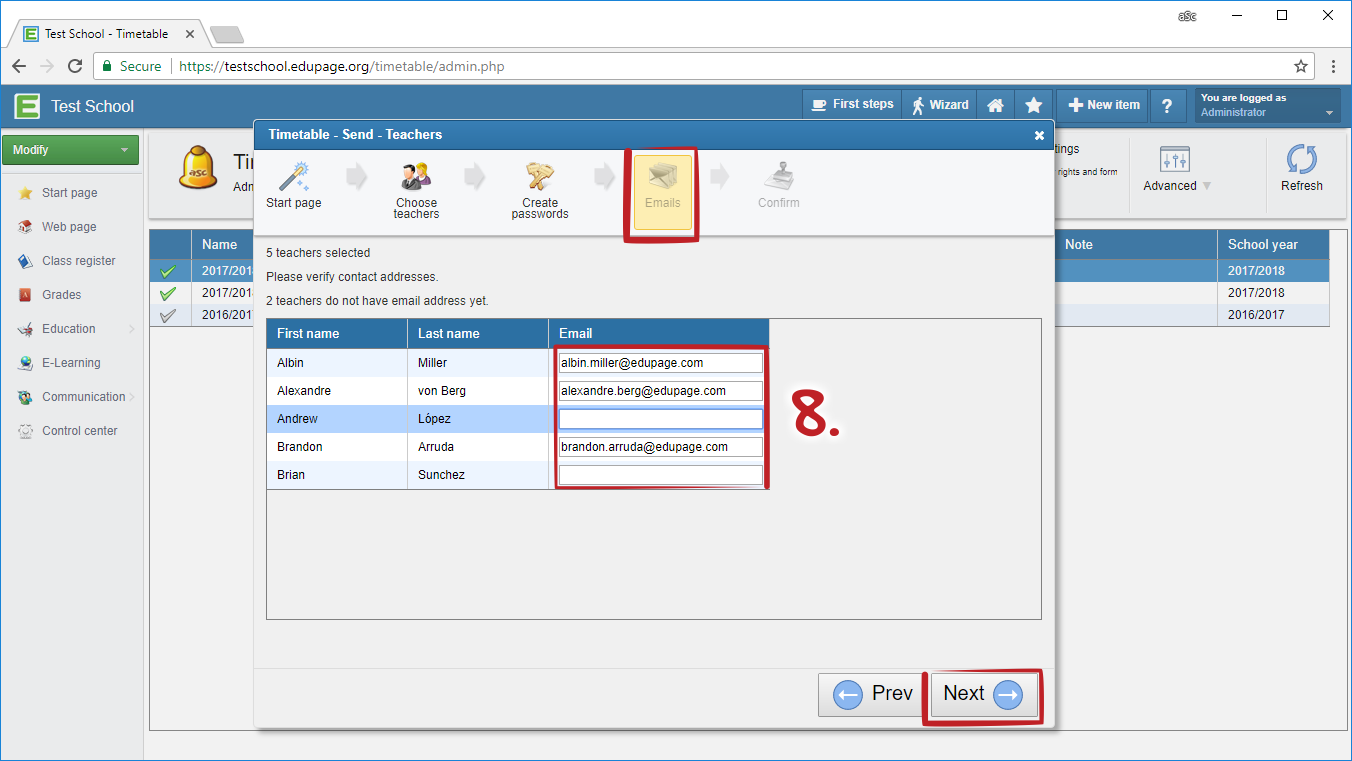Expand the logged-in Administrator account menu
This screenshot has width=1352, height=761.
click(1267, 105)
